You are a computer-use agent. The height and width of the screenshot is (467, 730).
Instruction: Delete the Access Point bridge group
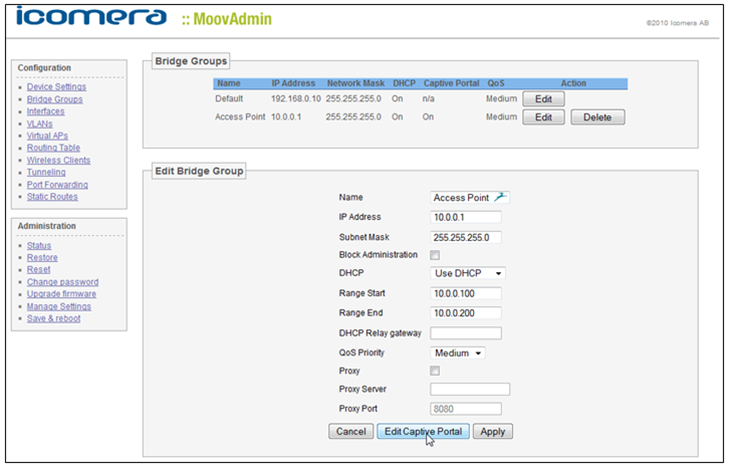(598, 117)
